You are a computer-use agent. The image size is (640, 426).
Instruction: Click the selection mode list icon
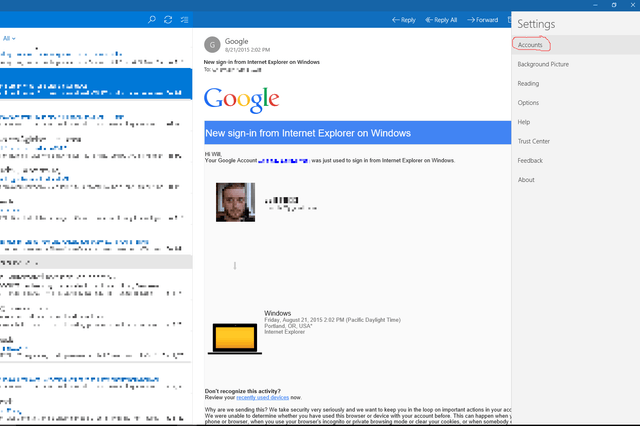pyautogui.click(x=184, y=20)
